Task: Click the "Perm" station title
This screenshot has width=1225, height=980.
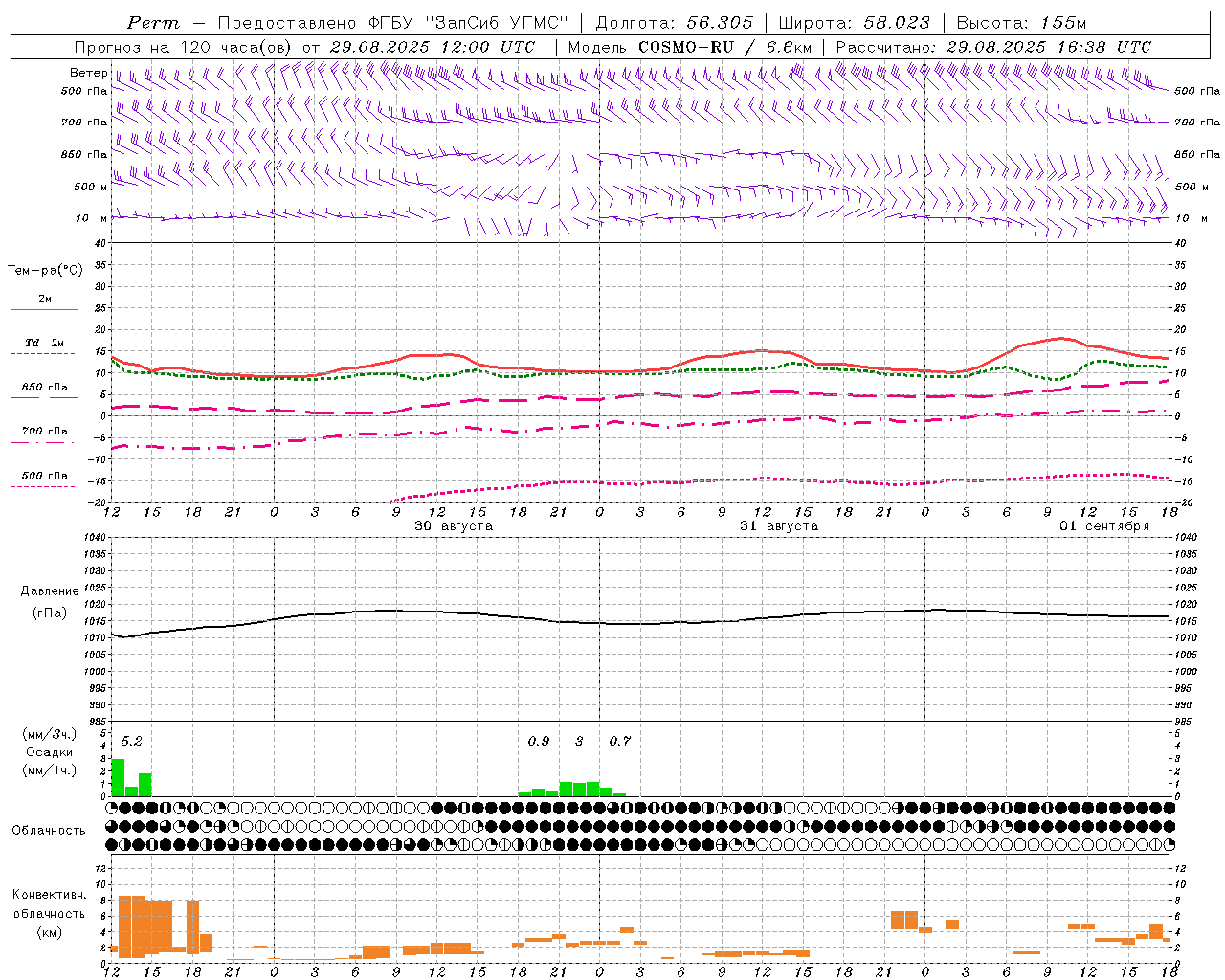Action: tap(154, 23)
